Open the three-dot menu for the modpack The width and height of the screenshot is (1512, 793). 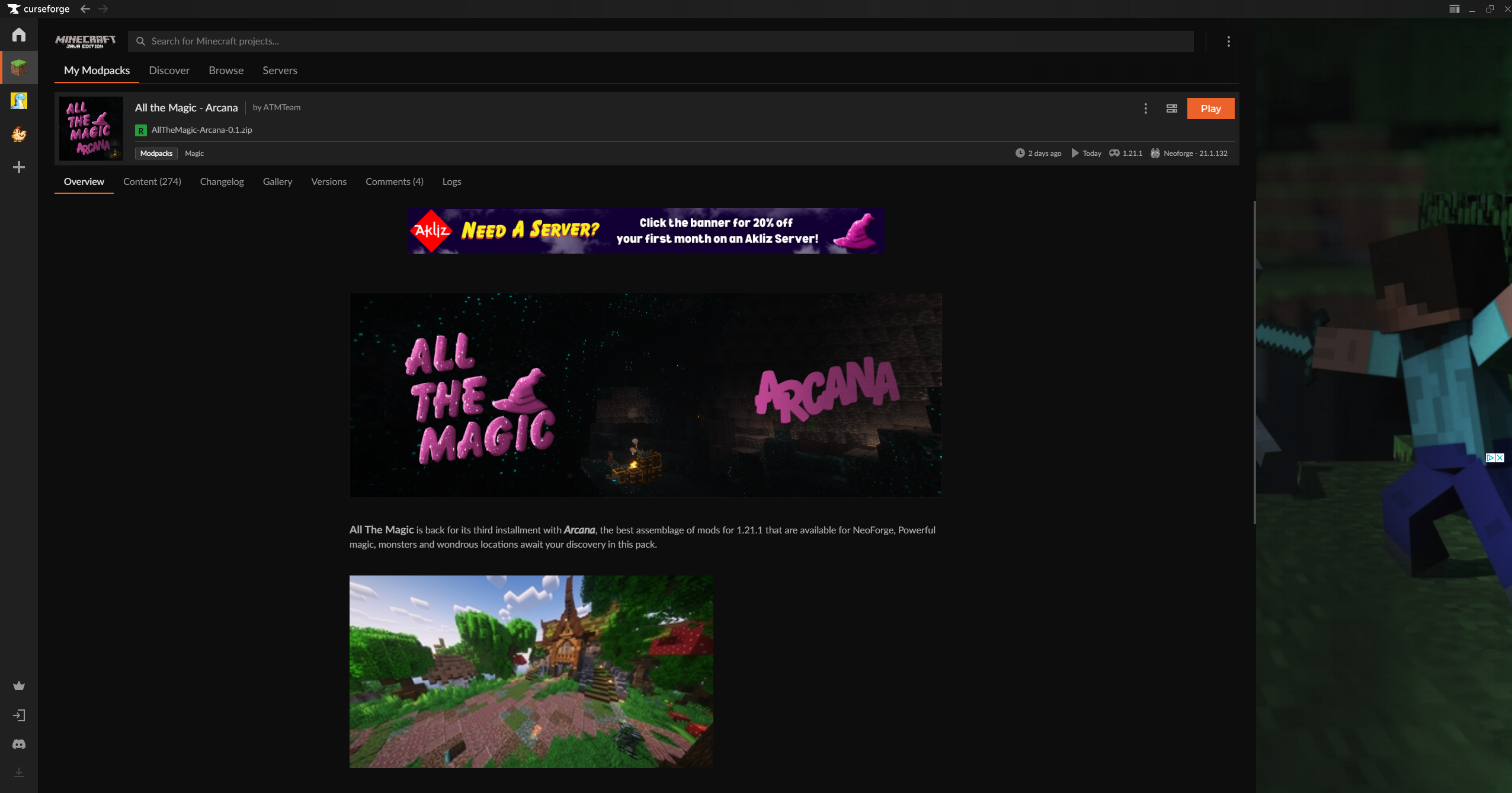pyautogui.click(x=1145, y=108)
